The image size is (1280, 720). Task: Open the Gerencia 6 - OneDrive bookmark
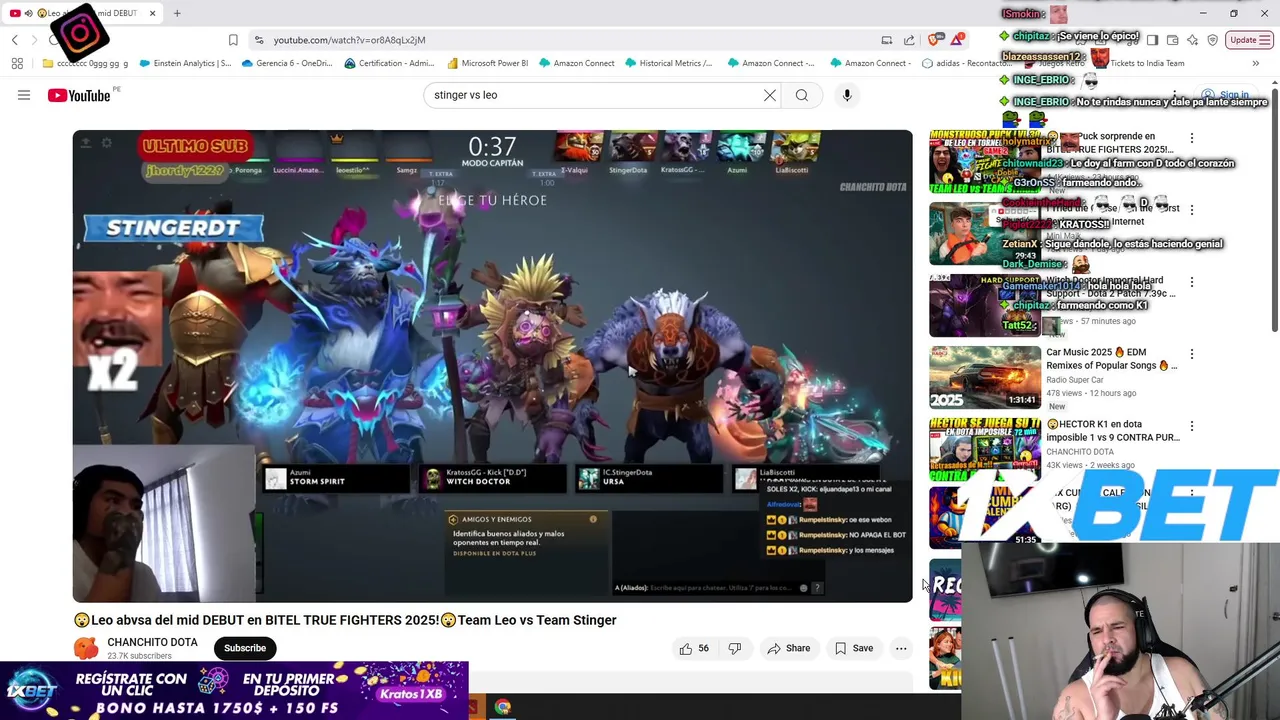click(287, 63)
